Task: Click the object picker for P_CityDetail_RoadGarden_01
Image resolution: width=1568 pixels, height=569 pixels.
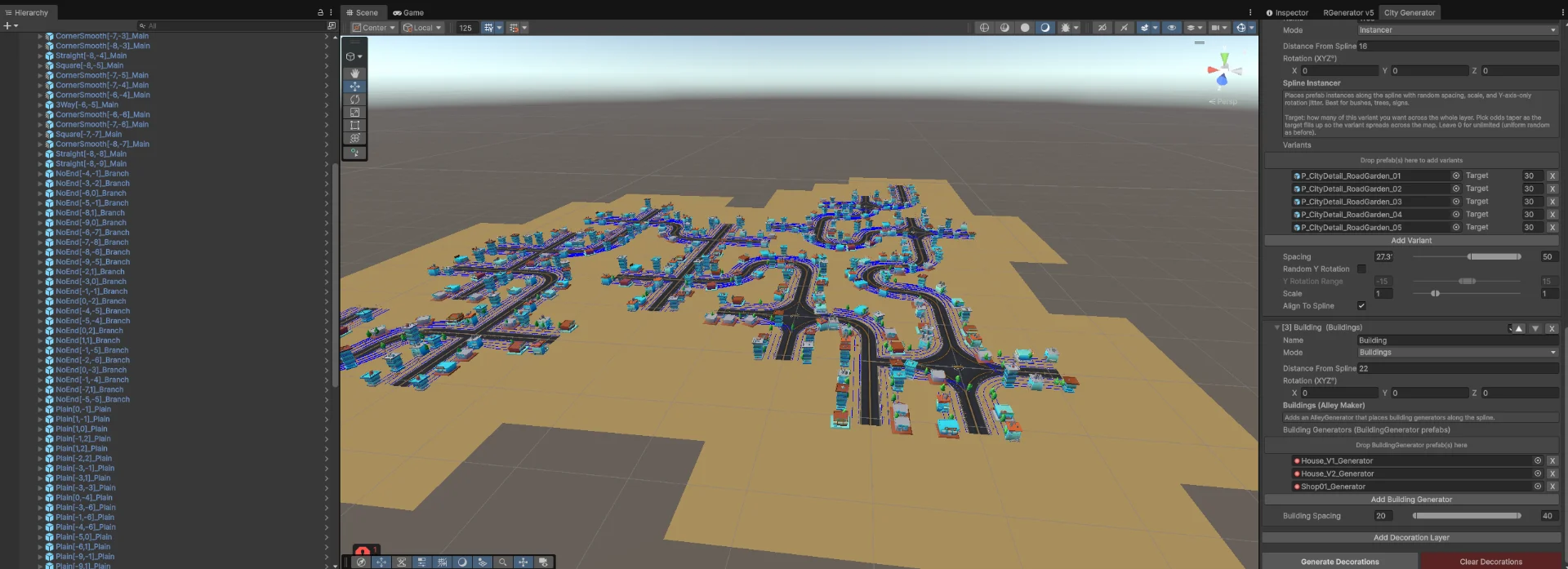Action: click(1455, 176)
